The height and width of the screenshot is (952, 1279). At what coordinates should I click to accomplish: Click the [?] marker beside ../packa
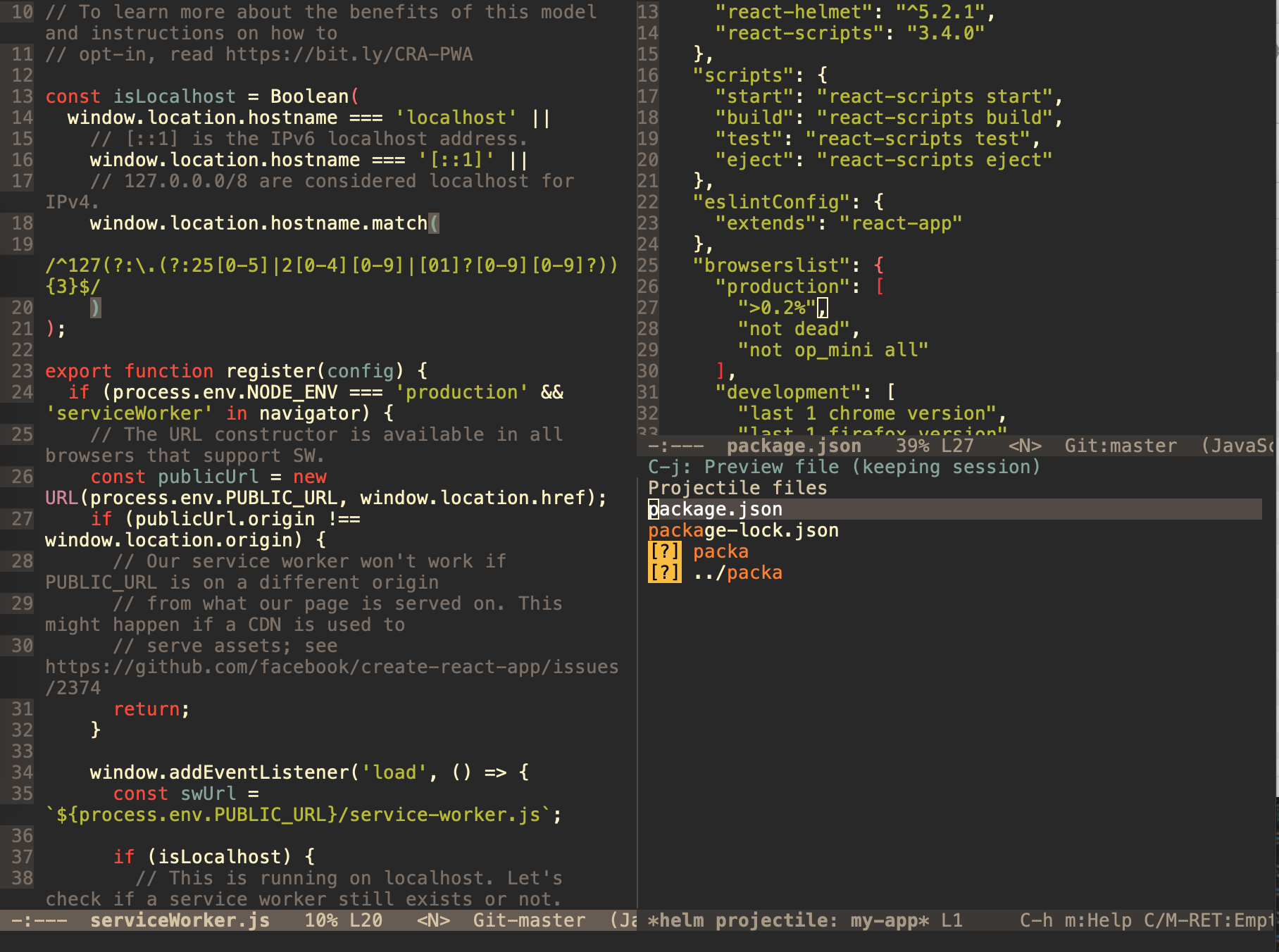(x=664, y=572)
